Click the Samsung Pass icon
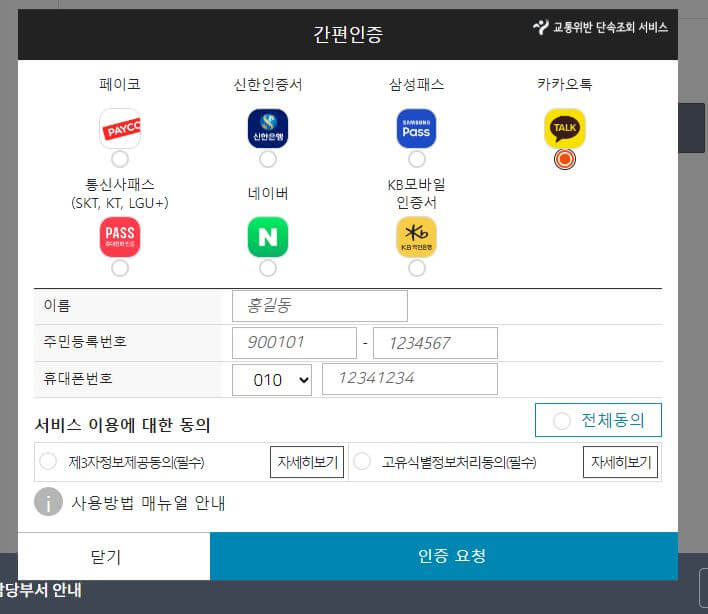Viewport: 708px width, 614px height. (416, 128)
